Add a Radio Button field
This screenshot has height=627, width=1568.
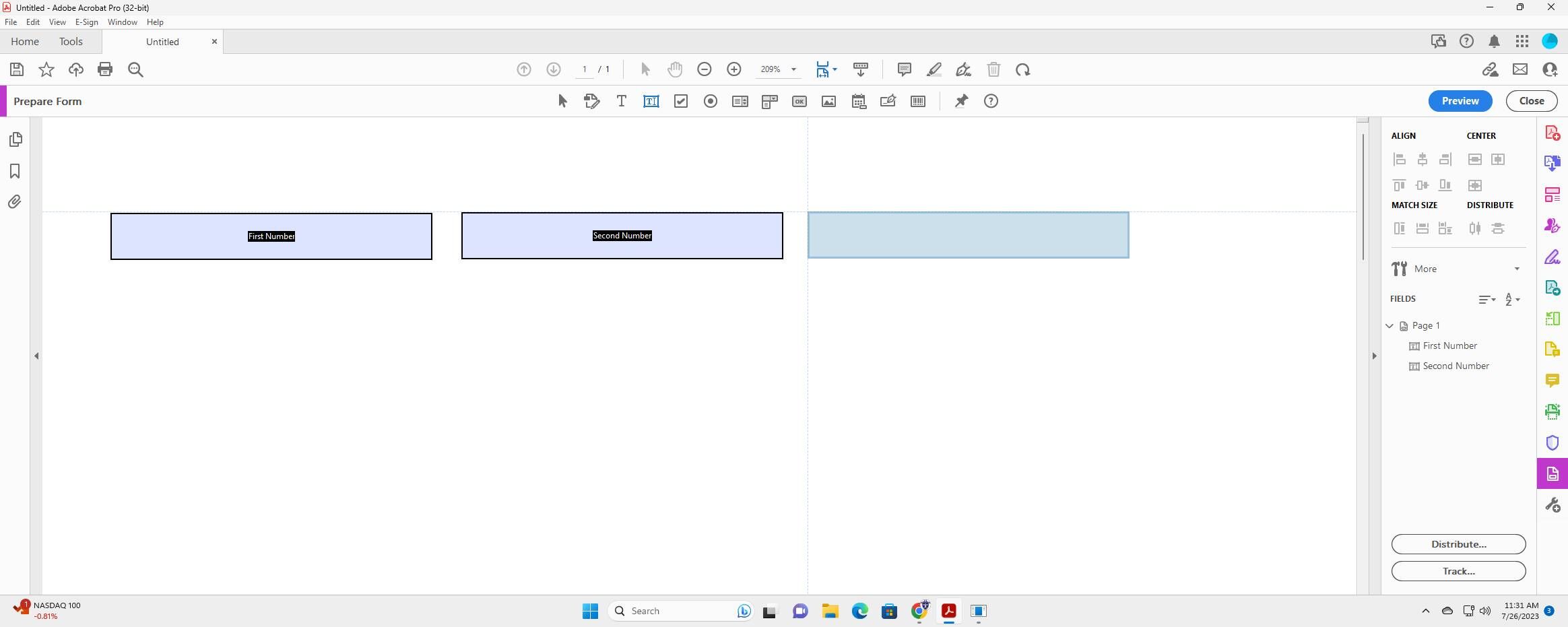coord(710,101)
